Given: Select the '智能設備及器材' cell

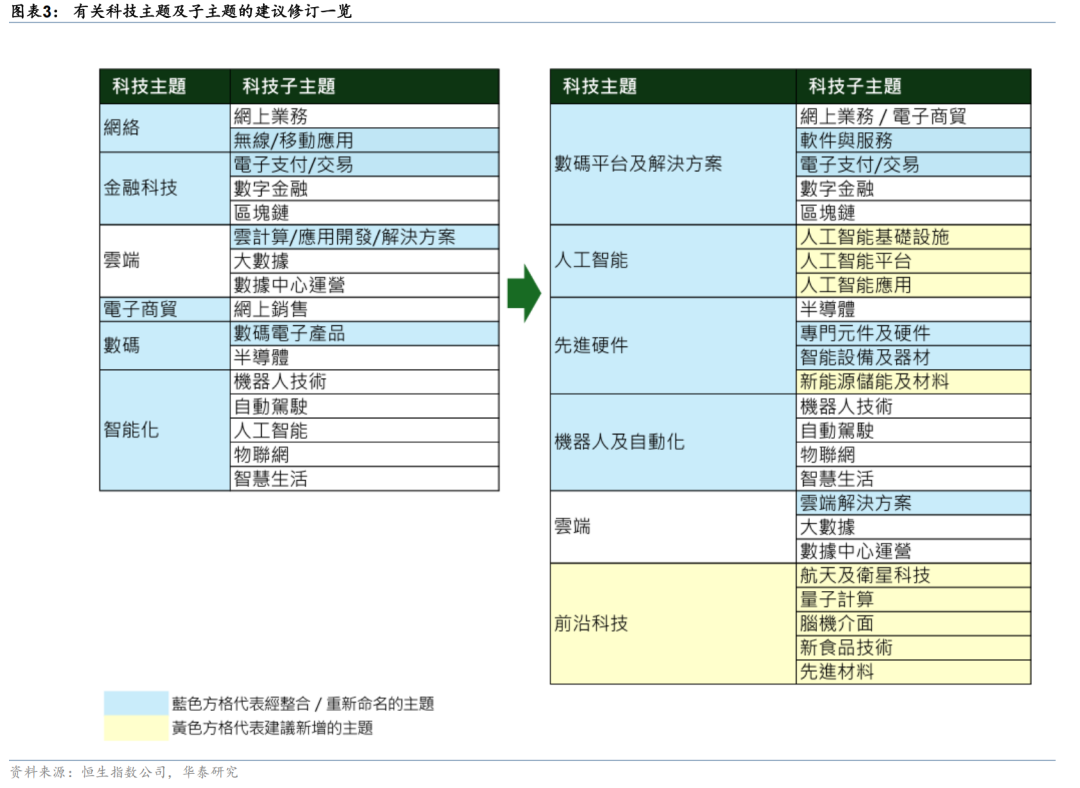Looking at the screenshot, I should (x=913, y=357).
